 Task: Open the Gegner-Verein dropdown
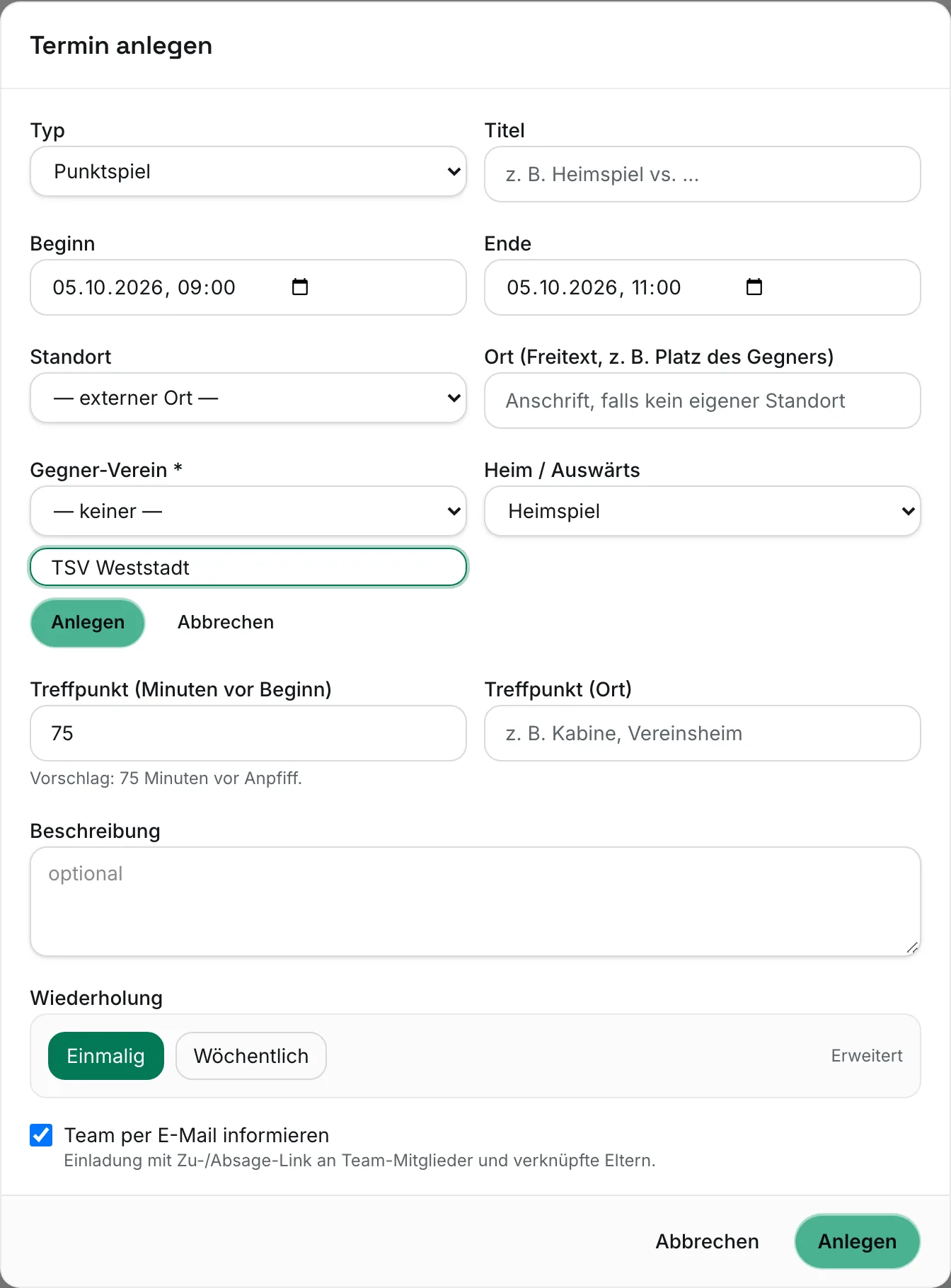(248, 511)
